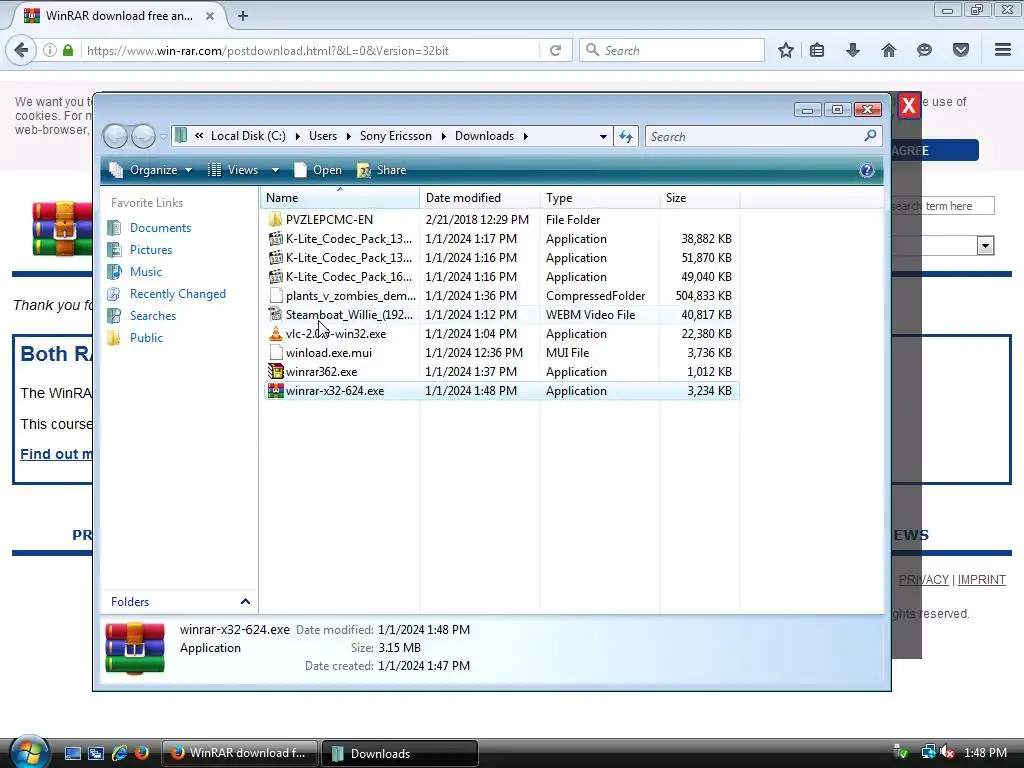This screenshot has height=768, width=1024.
Task: Close the WinRAR download tab
Action: 210,16
